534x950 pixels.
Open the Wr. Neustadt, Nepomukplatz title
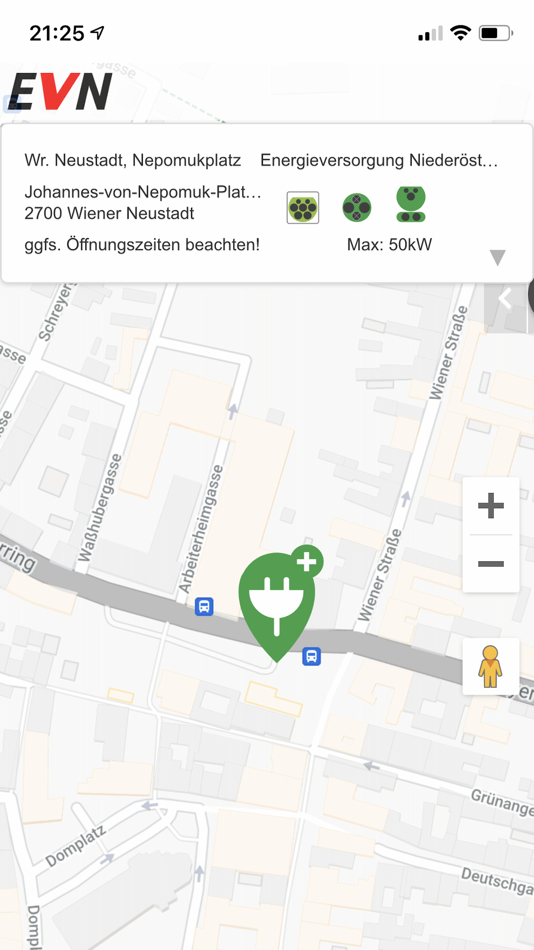133,161
